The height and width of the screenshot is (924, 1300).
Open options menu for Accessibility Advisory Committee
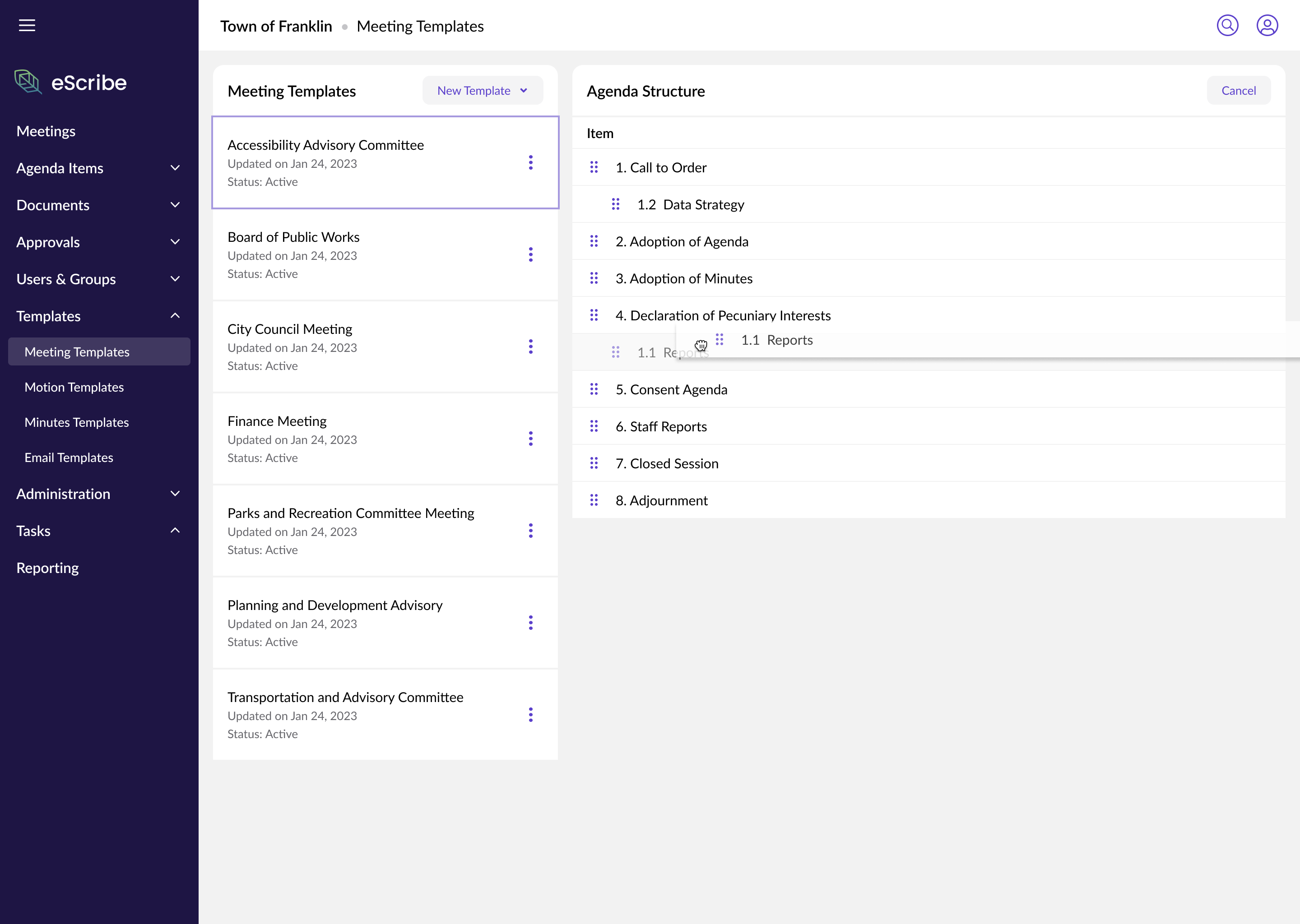pyautogui.click(x=530, y=163)
